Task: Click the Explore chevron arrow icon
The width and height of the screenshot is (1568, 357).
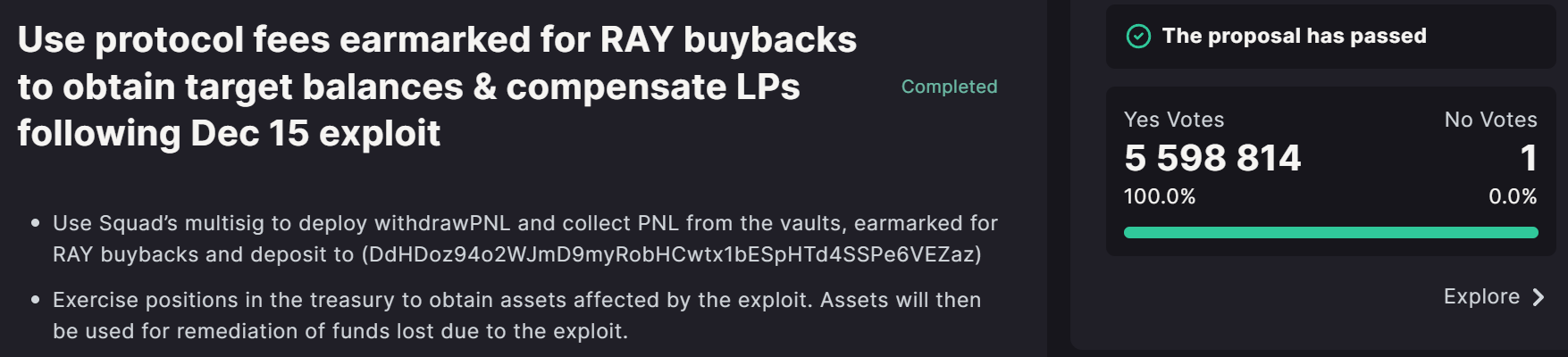Action: click(1539, 297)
